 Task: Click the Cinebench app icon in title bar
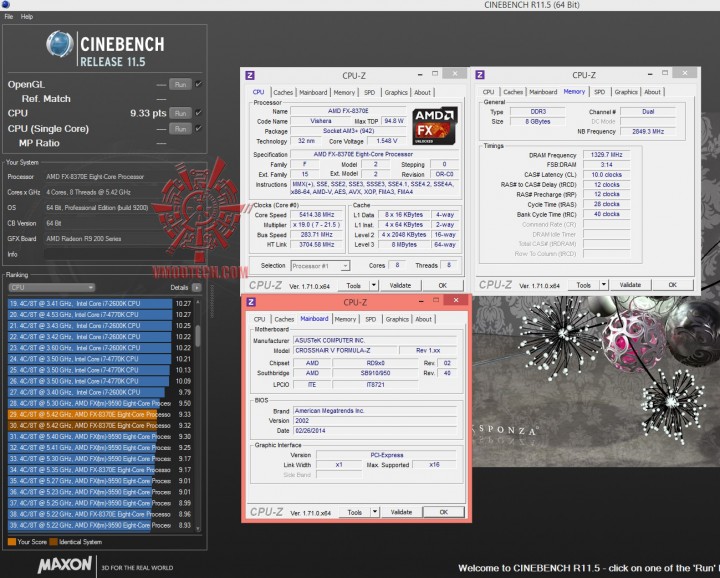tap(5, 5)
